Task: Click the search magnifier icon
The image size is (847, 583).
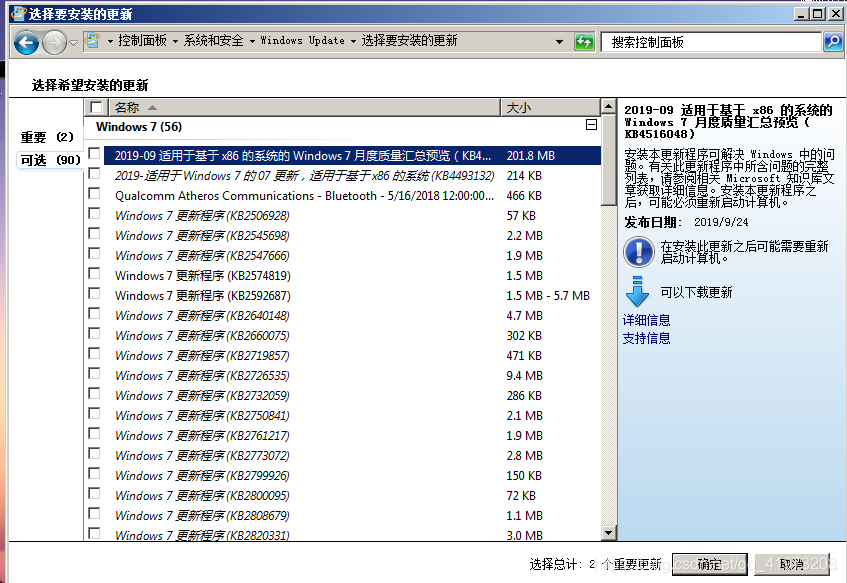Action: pos(833,42)
